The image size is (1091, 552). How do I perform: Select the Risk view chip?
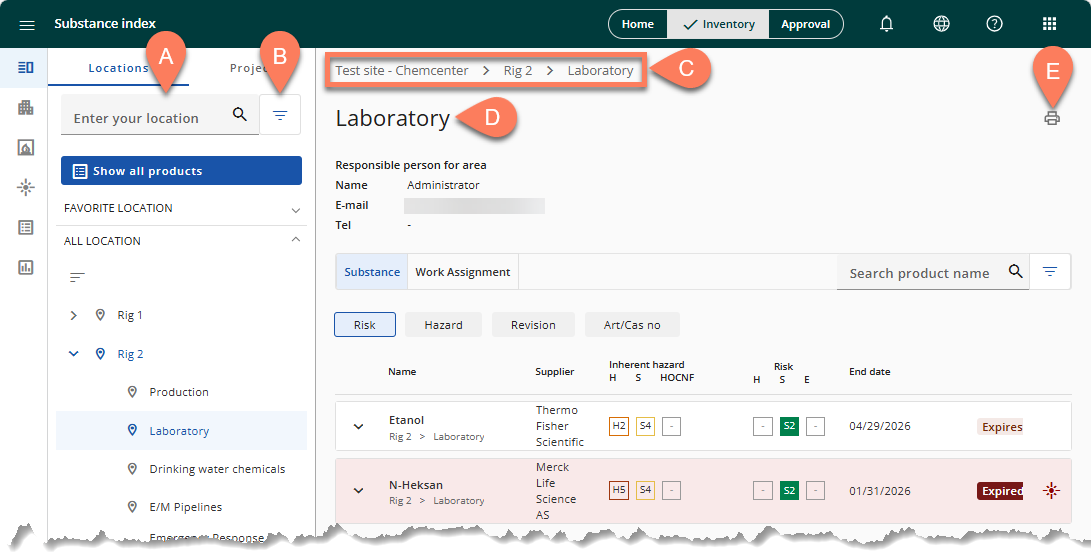pos(365,325)
